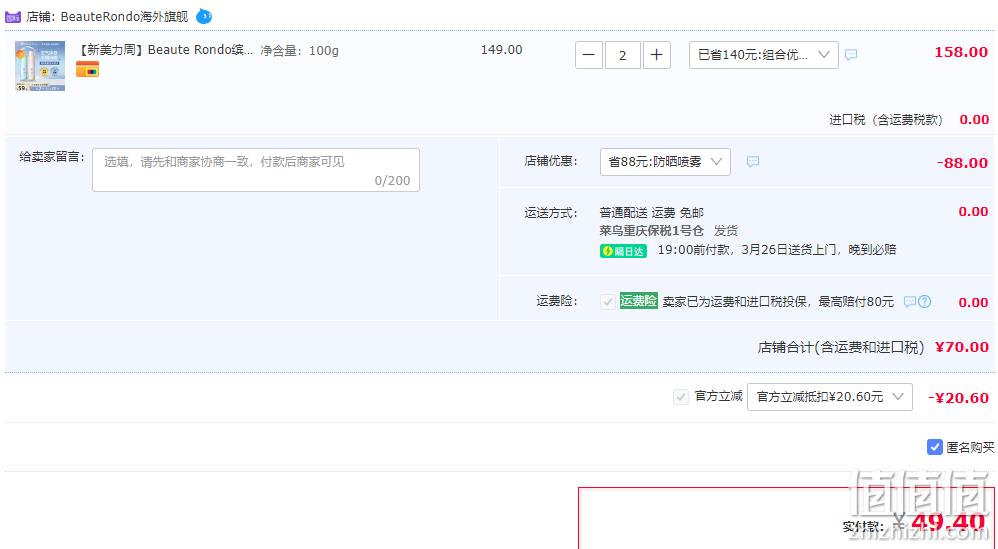Expand the 省88元:防晒喷雾 store discount dropdown

(x=665, y=162)
